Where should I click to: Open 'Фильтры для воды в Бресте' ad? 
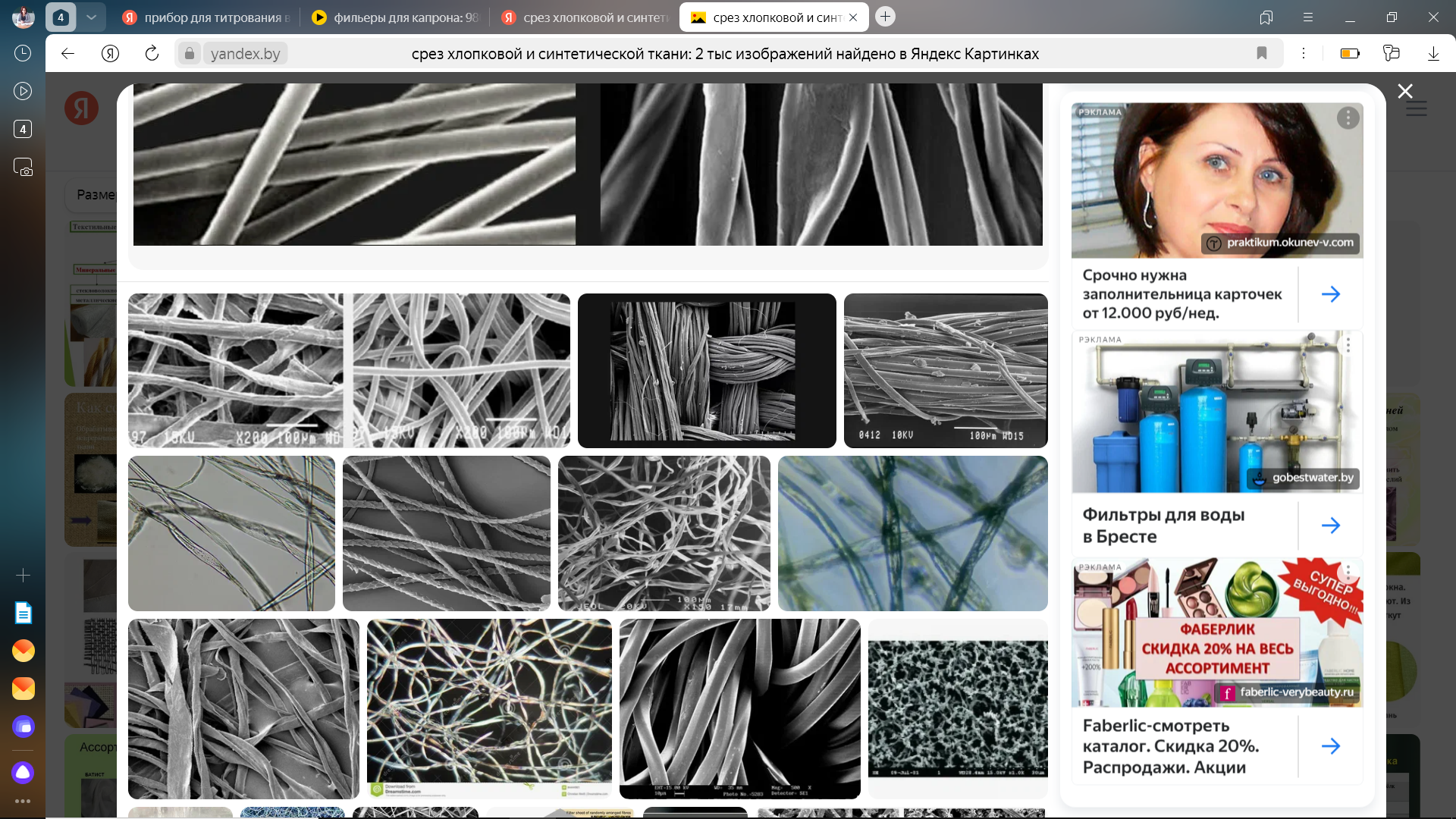pos(1163,526)
